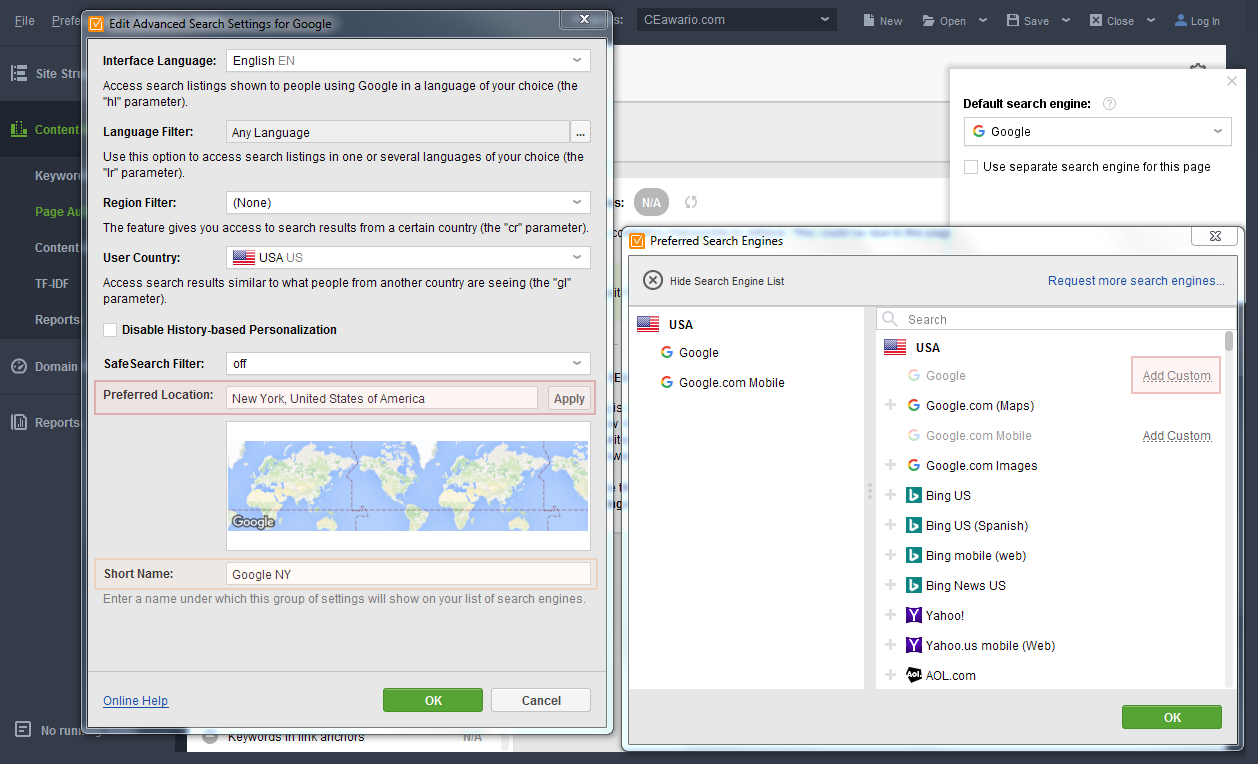Click the Save floppy disk icon
1258x764 pixels.
click(1013, 20)
